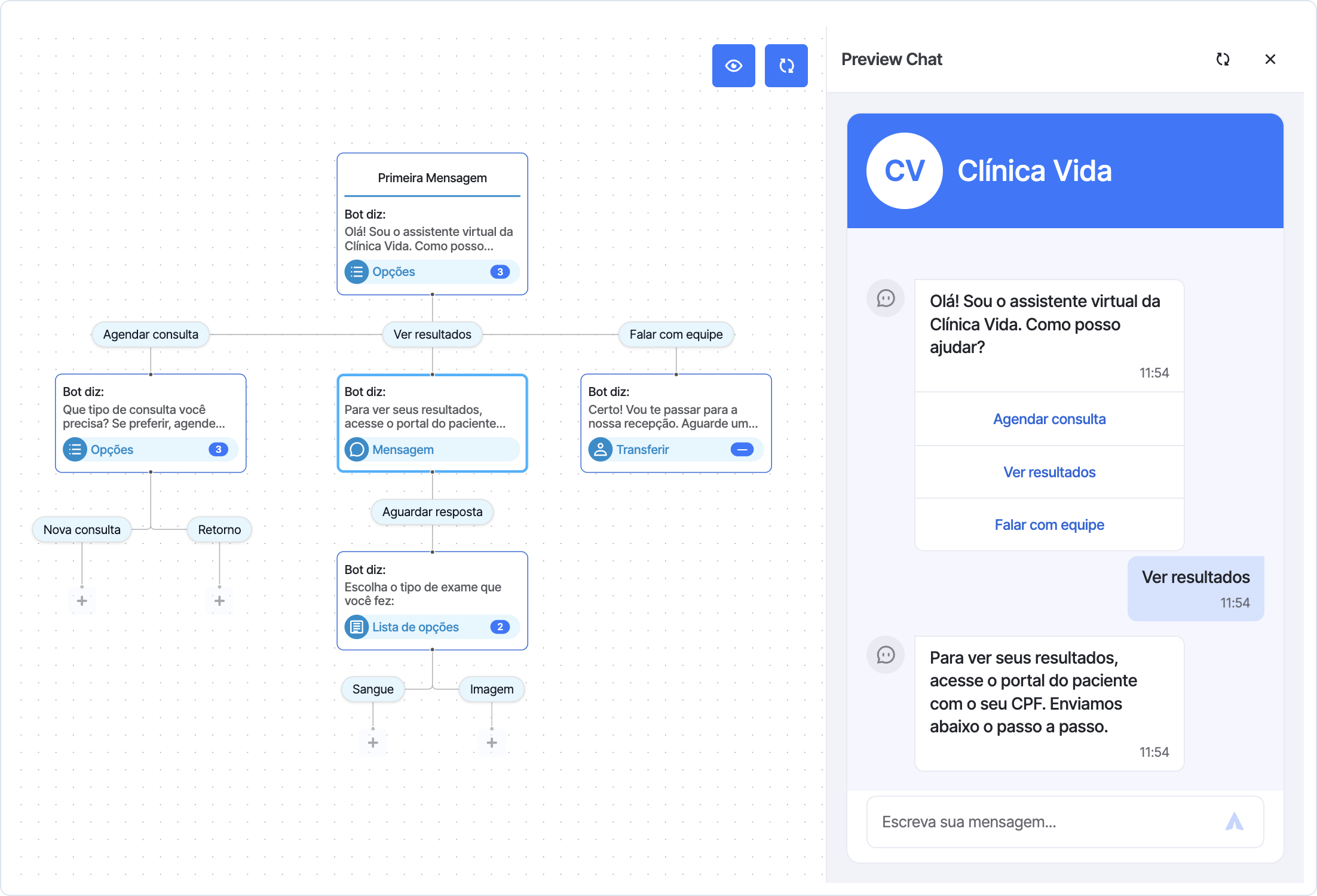
Task: Restart chat with Preview Chat refresh icon
Action: point(1223,59)
